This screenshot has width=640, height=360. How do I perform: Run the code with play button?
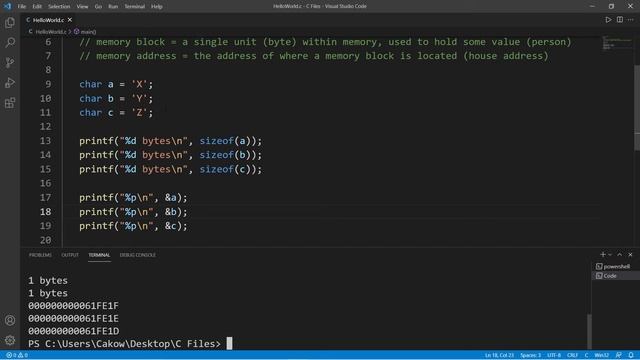coord(608,20)
